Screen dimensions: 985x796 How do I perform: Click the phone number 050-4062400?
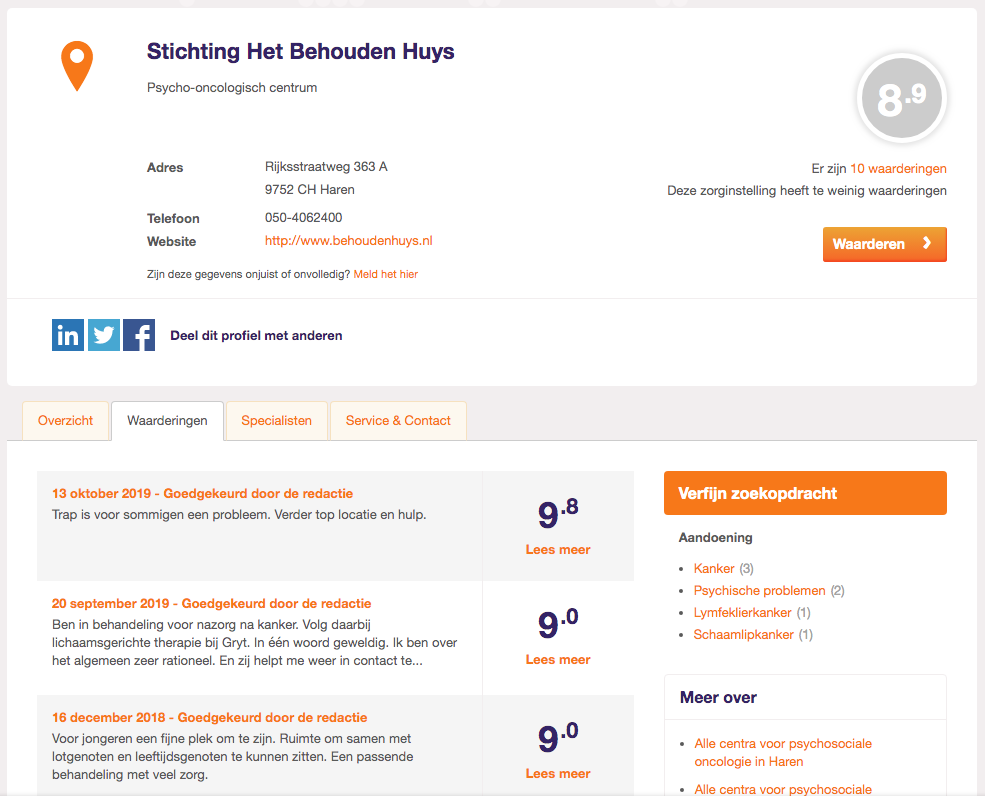pos(303,217)
